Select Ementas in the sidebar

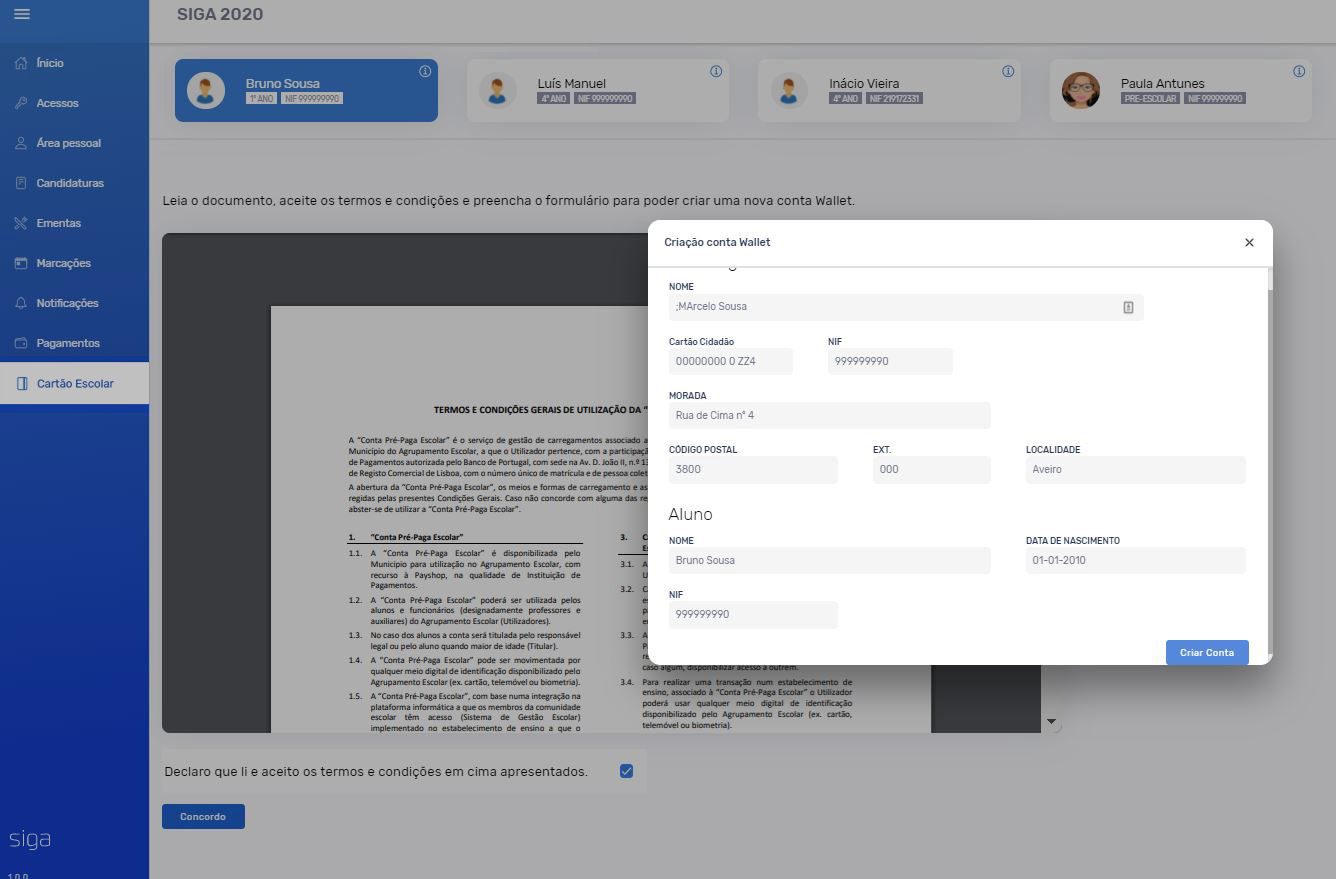58,223
